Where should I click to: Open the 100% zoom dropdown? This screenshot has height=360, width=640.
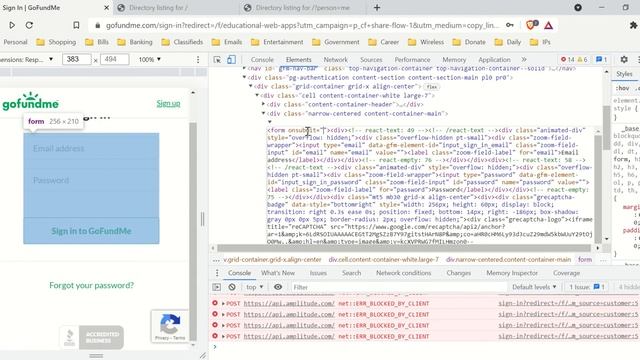point(150,60)
